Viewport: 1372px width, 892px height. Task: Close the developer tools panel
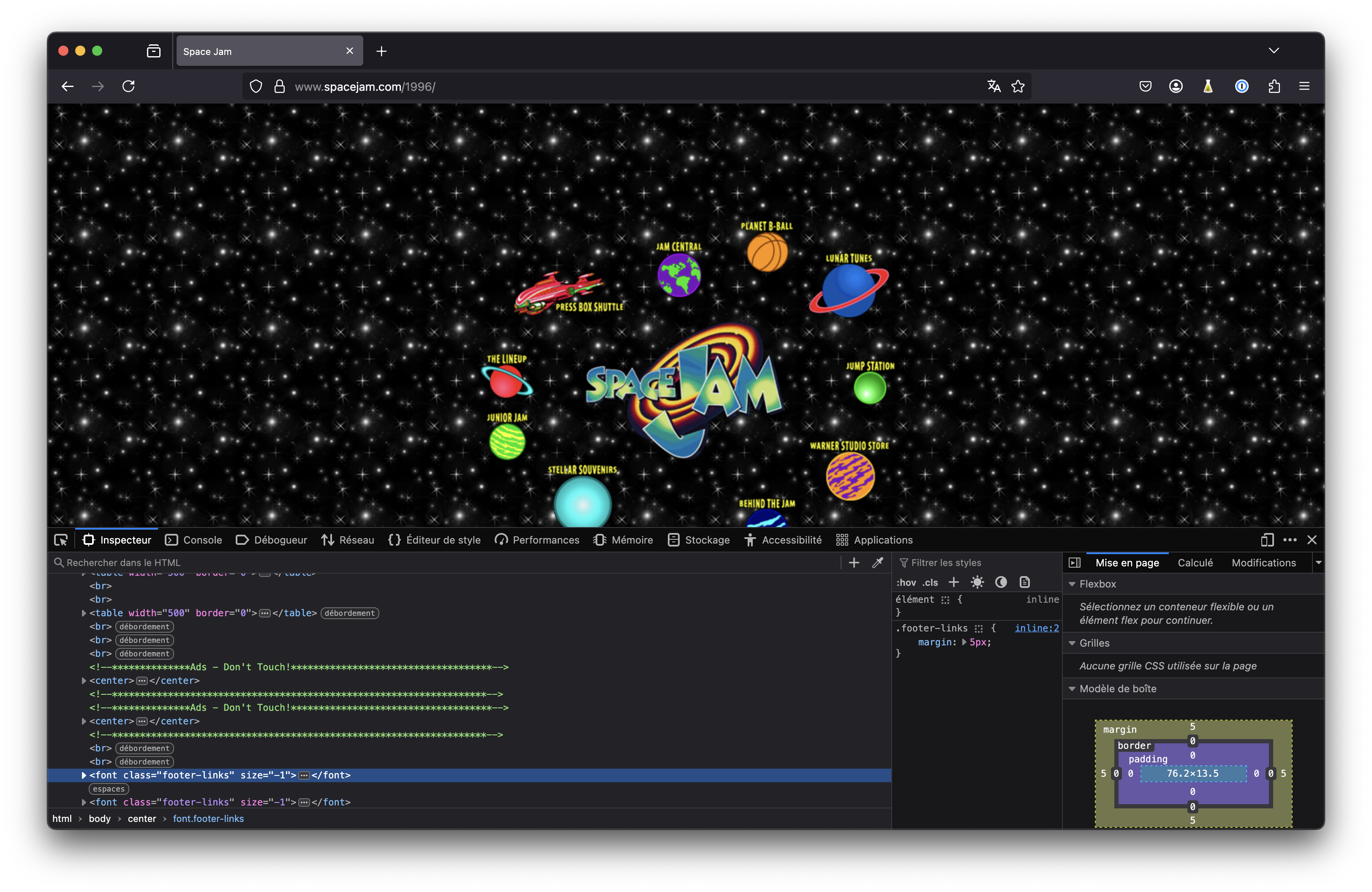1312,540
